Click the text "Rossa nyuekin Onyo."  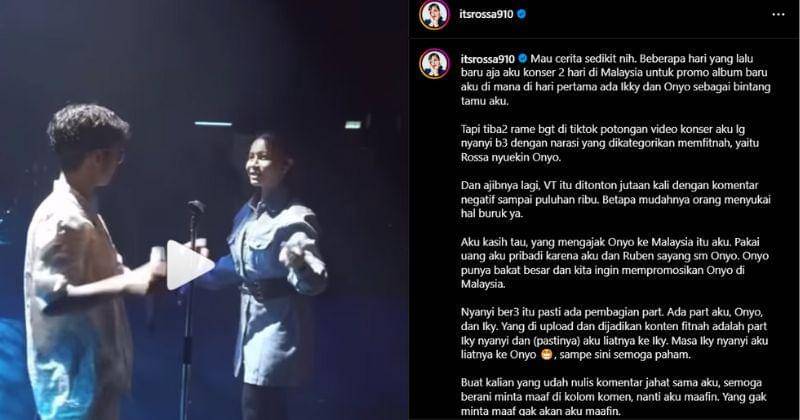click(511, 158)
